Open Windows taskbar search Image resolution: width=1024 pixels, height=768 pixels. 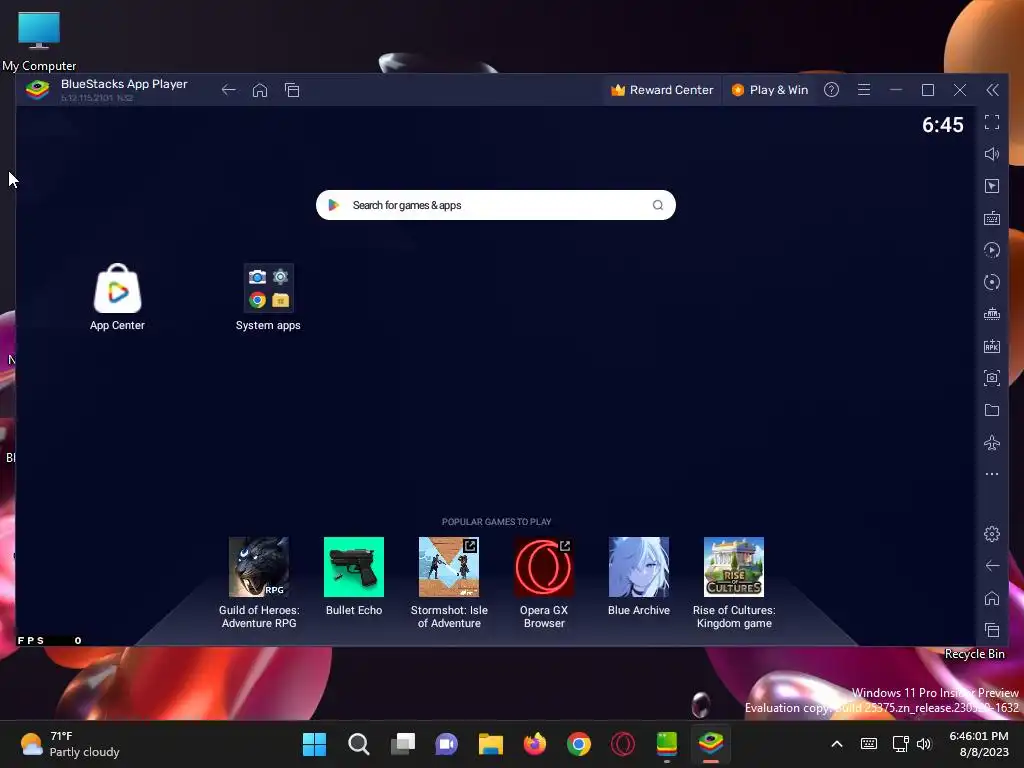[359, 744]
